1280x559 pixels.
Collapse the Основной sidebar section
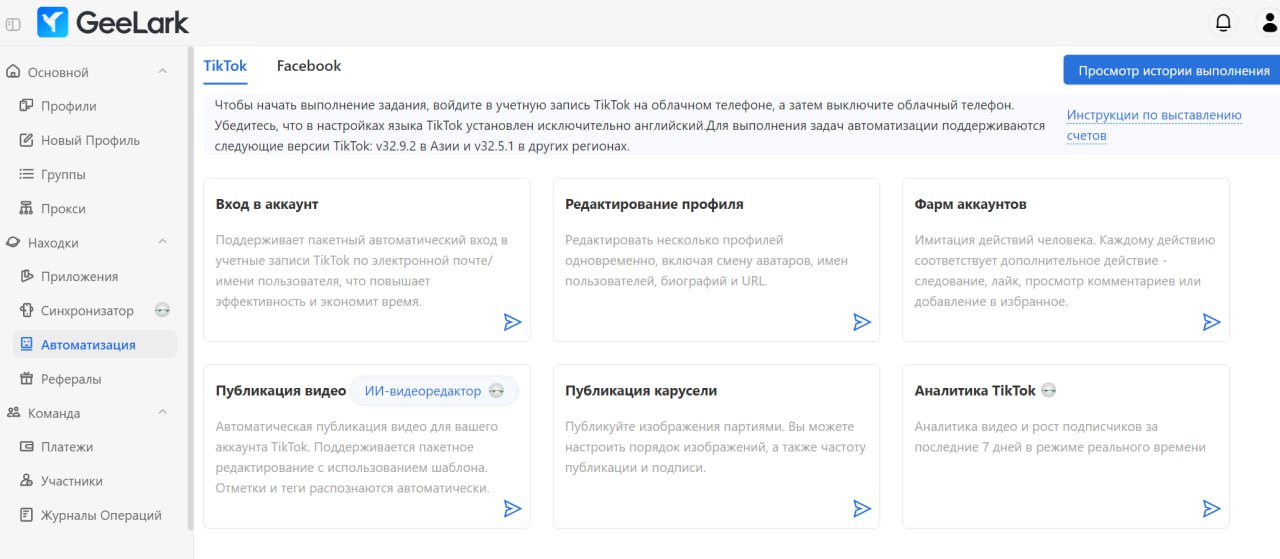point(163,72)
